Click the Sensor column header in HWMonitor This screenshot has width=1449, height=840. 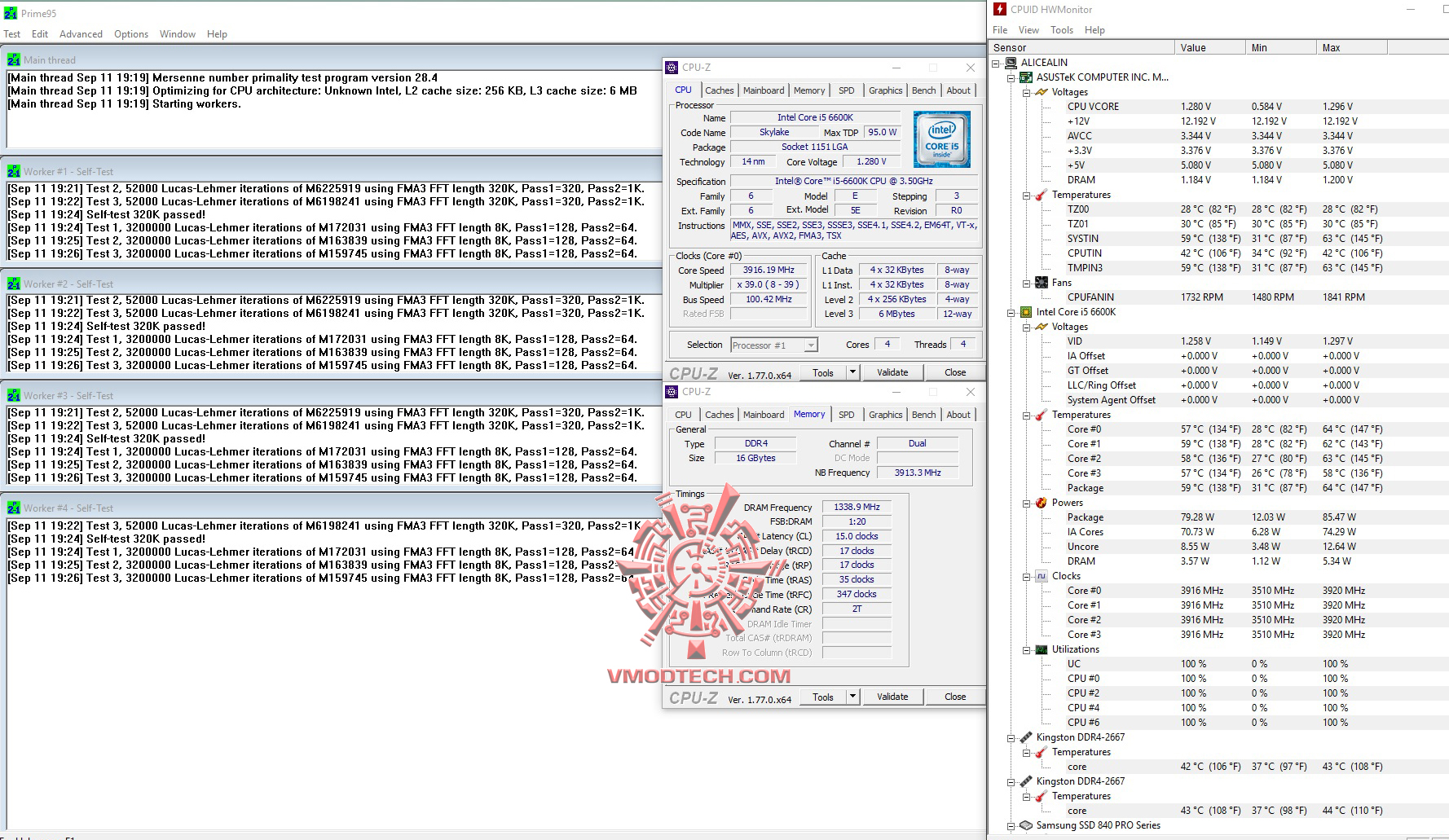[x=1082, y=48]
